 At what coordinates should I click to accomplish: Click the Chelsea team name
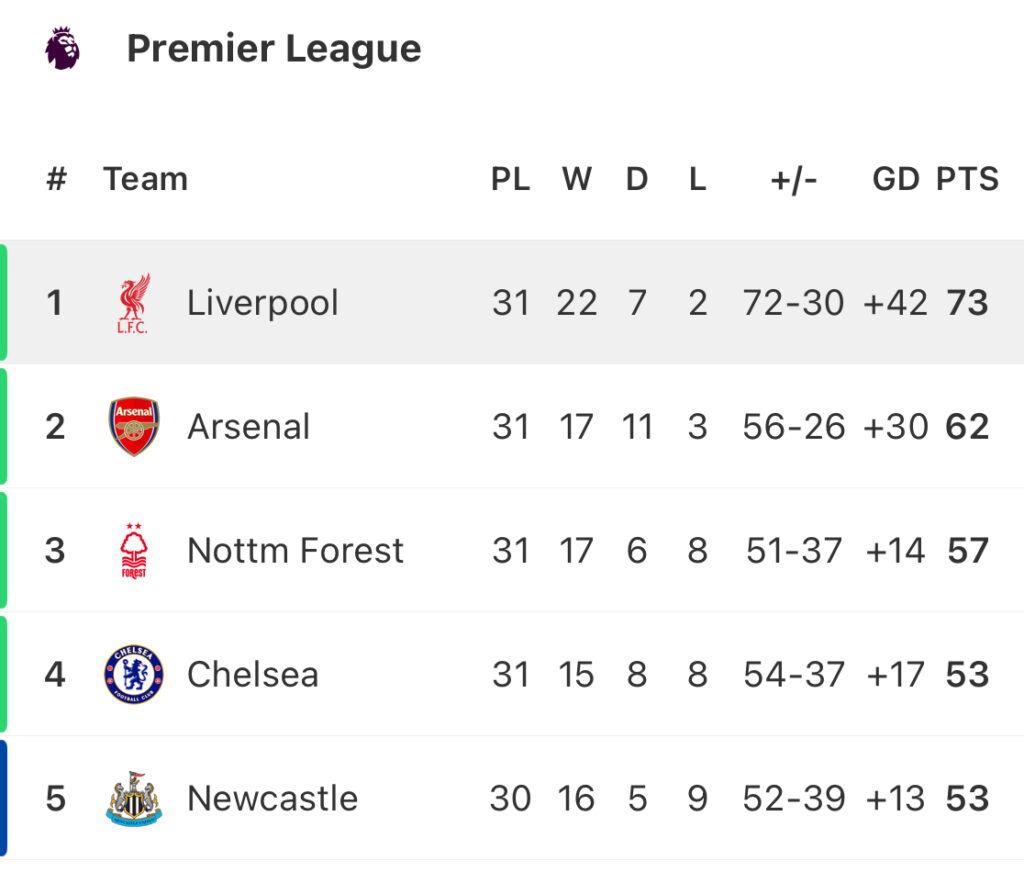point(253,675)
